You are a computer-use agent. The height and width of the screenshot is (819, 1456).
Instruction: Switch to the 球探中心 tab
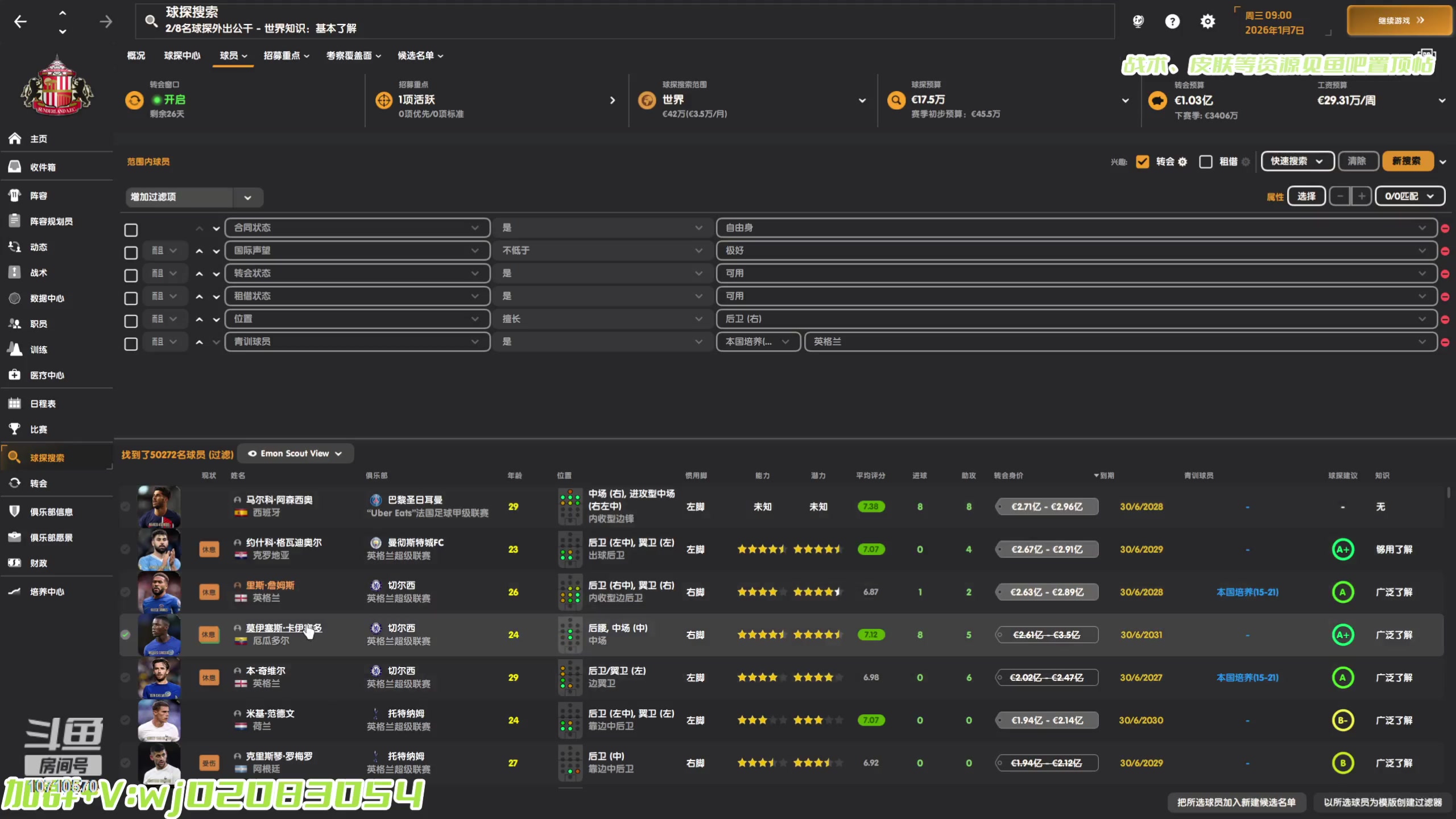[182, 55]
